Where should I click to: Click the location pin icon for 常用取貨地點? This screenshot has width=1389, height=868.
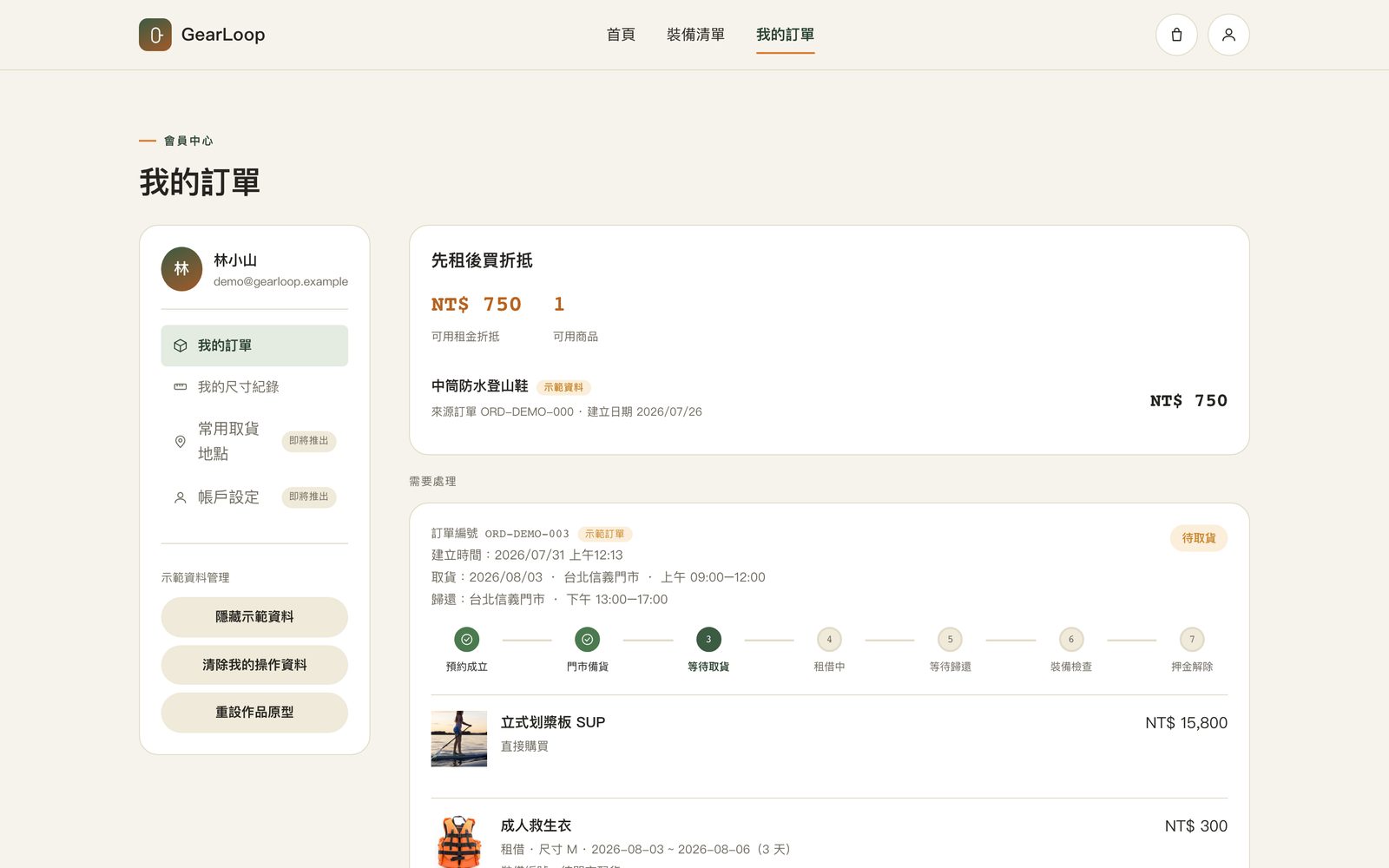[181, 441]
